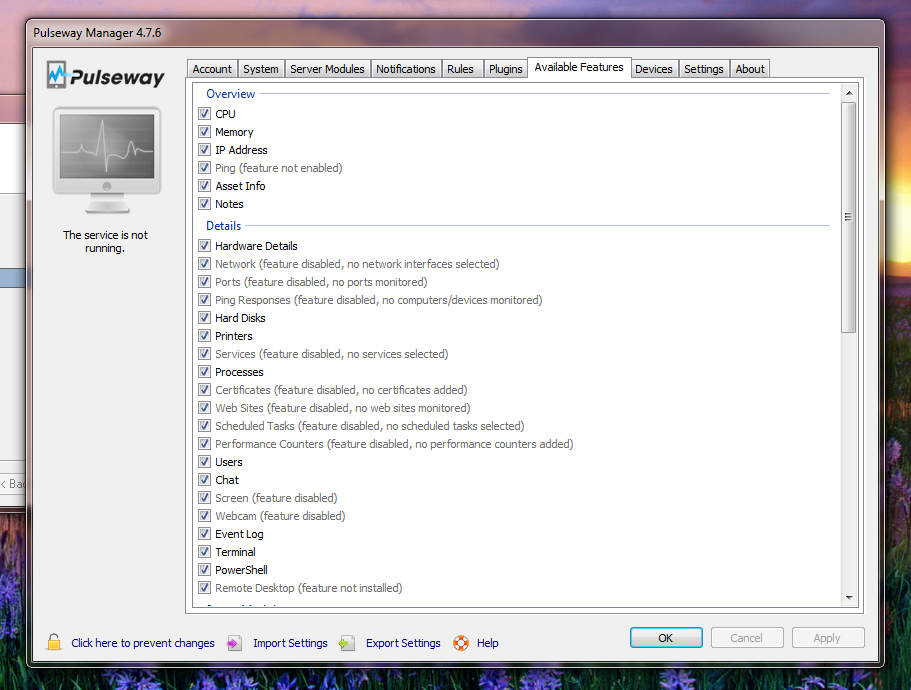Click the OK button
The height and width of the screenshot is (690, 911).
coord(666,638)
